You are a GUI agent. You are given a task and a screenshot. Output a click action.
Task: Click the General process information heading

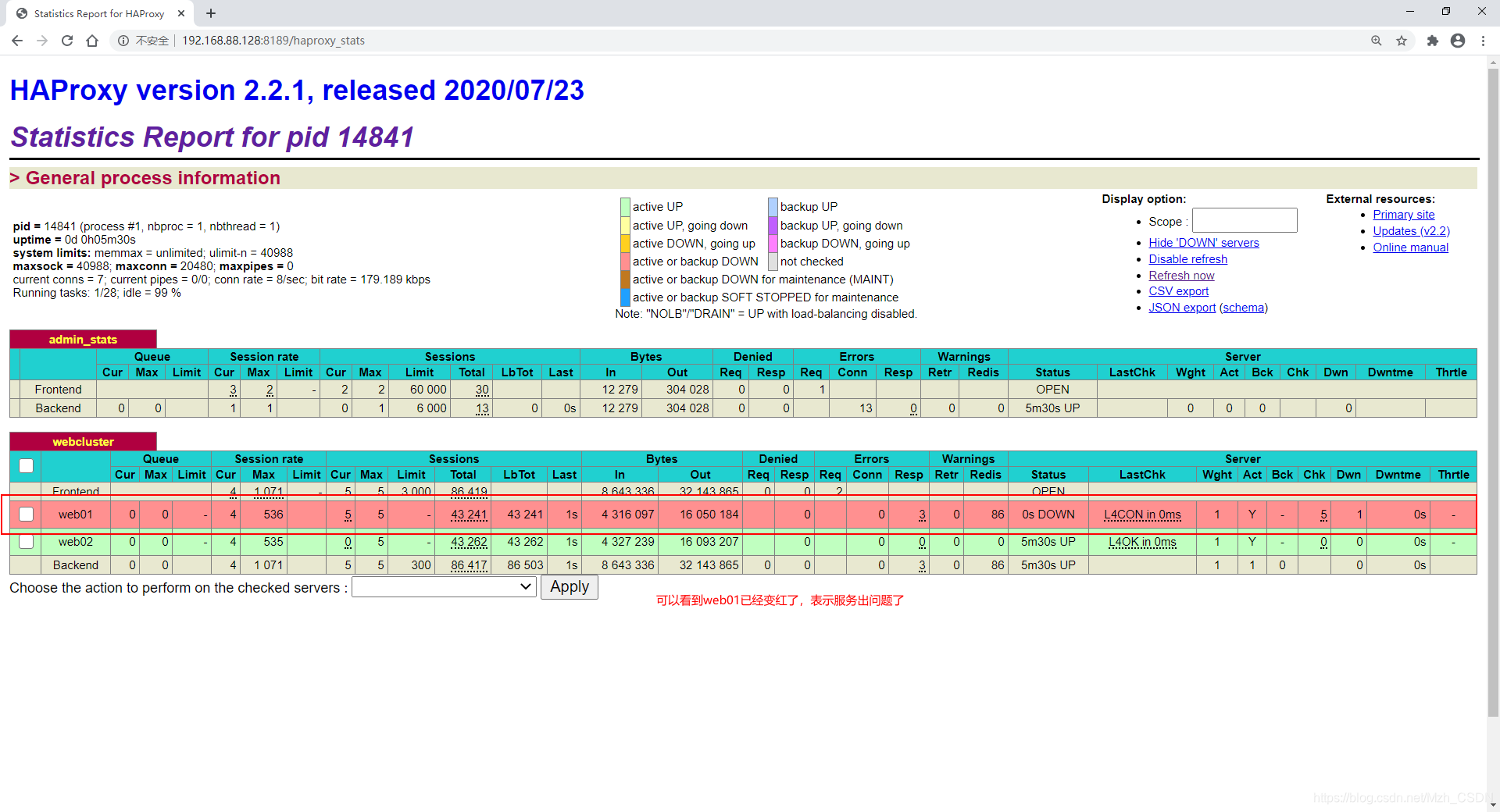[x=152, y=178]
